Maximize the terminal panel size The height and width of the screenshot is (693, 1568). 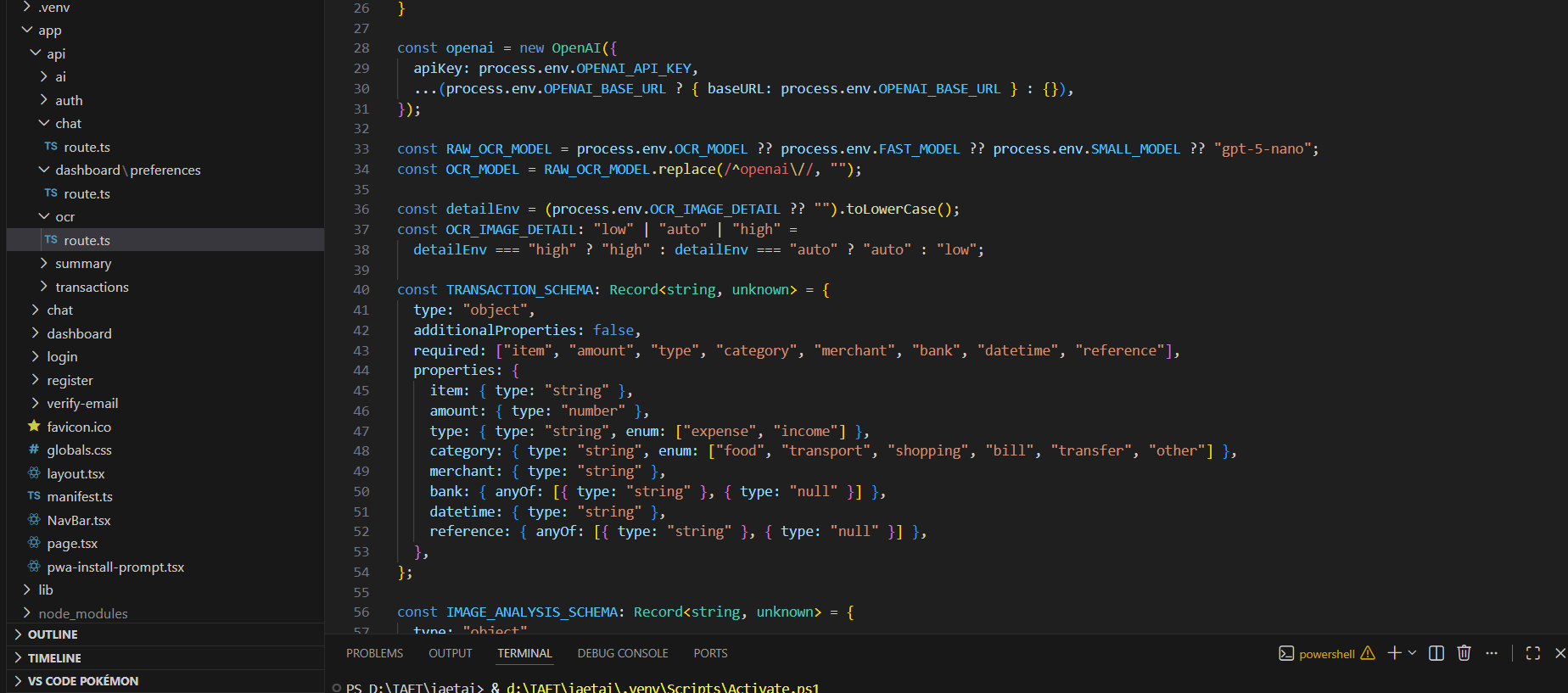coord(1533,653)
